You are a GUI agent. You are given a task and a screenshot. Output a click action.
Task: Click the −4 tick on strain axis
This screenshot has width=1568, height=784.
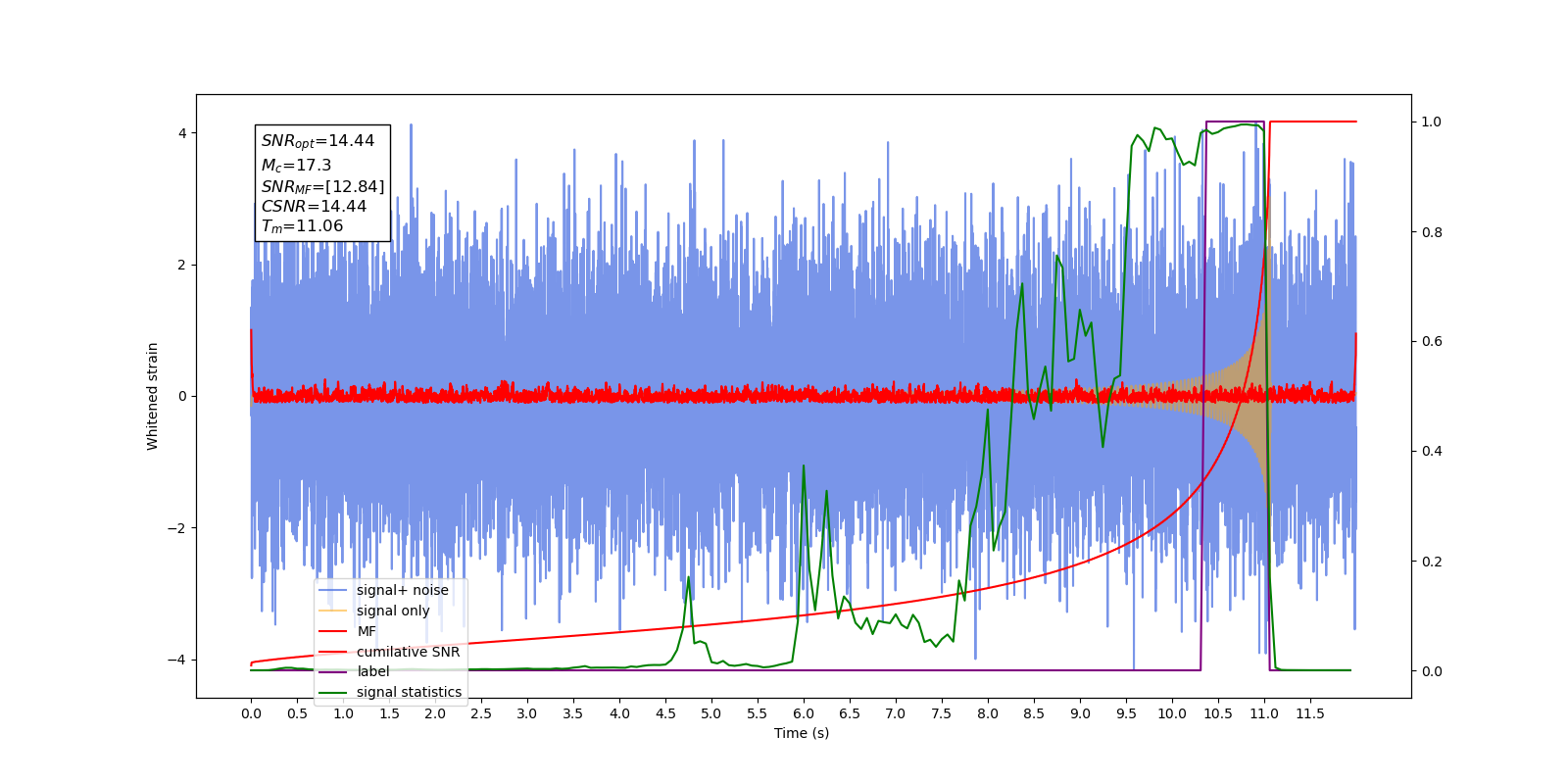click(176, 660)
